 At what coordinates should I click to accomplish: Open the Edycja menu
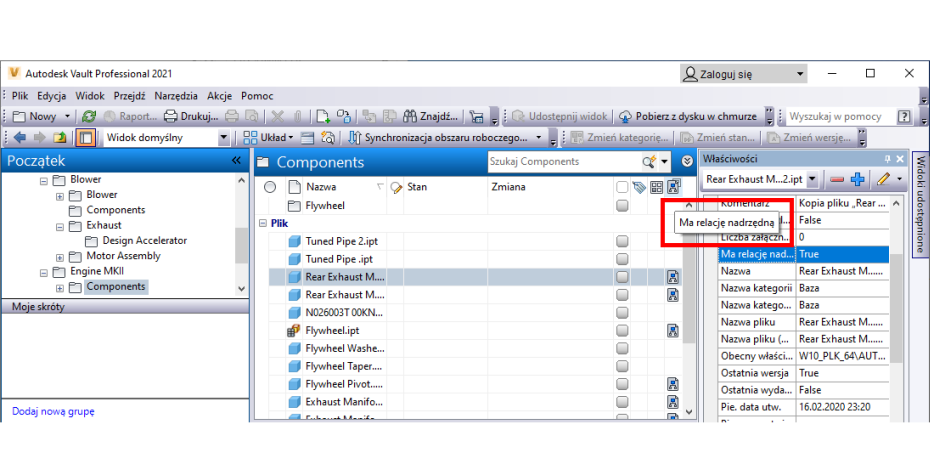pos(52,96)
